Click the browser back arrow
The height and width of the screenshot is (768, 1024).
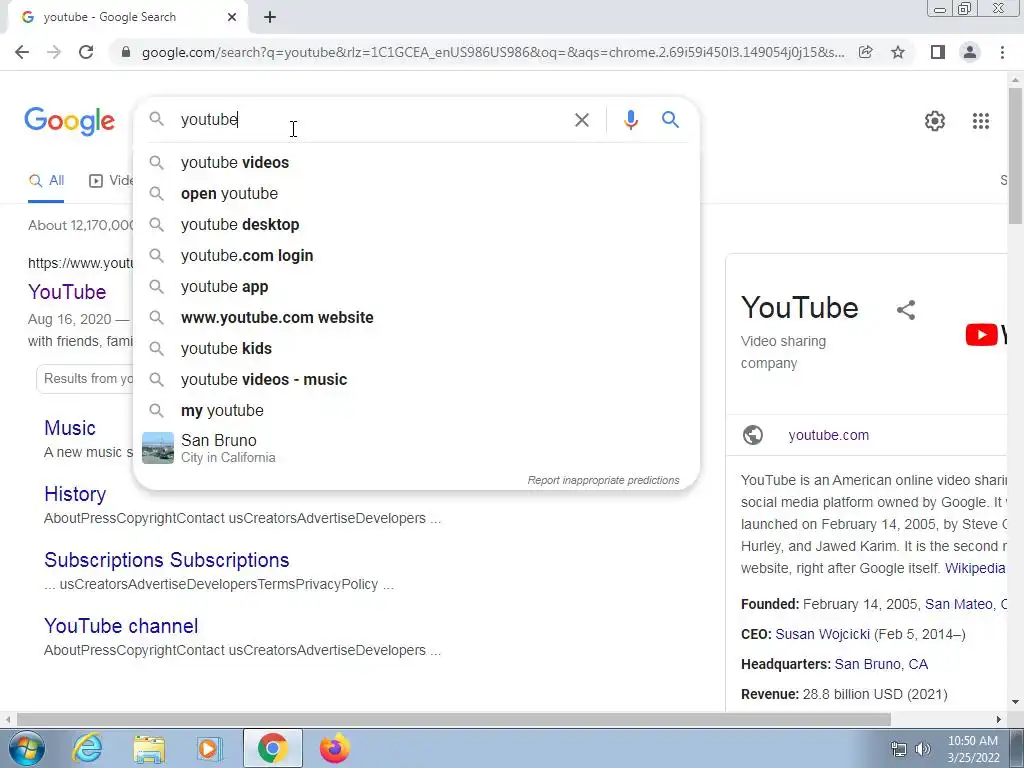click(22, 52)
